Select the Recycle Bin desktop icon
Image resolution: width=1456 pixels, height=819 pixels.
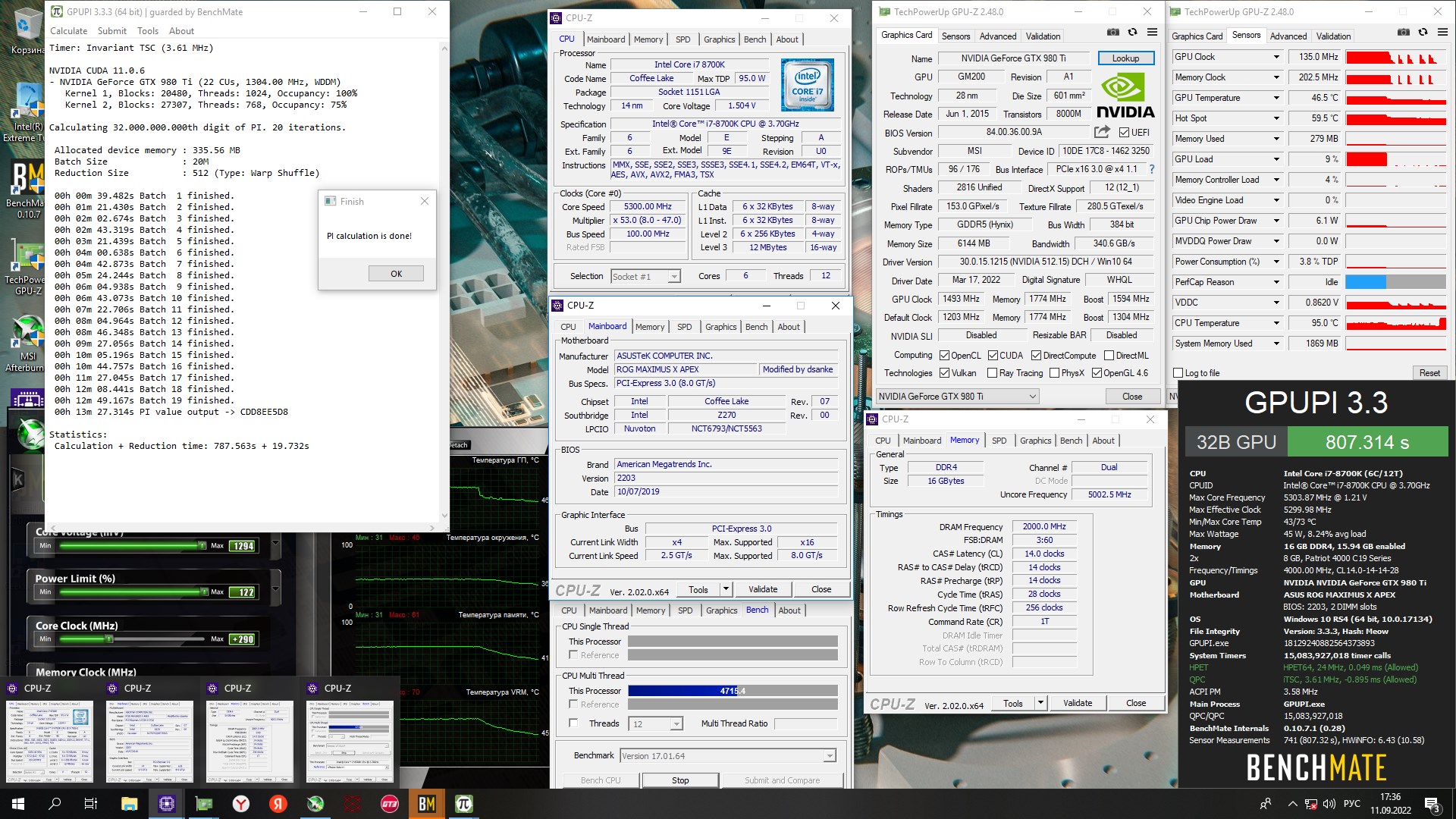(27, 30)
